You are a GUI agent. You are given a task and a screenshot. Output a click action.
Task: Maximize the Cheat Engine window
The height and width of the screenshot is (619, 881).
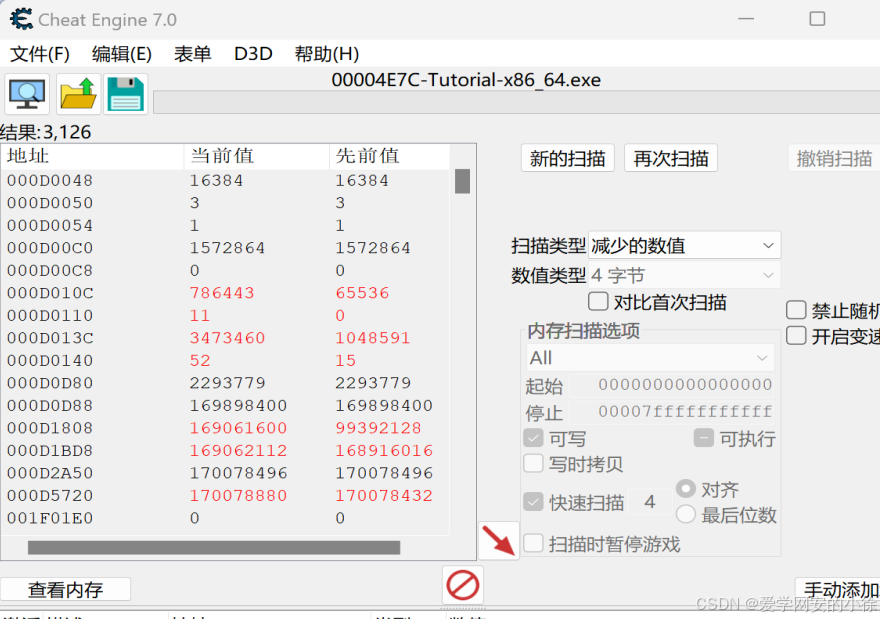pyautogui.click(x=817, y=19)
